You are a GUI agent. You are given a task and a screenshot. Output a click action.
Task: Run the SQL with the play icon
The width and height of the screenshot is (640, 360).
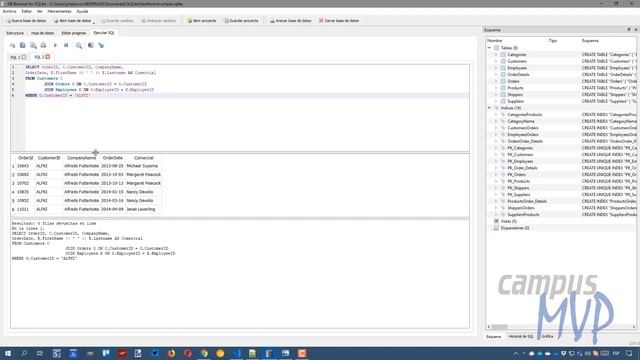[x=55, y=45]
